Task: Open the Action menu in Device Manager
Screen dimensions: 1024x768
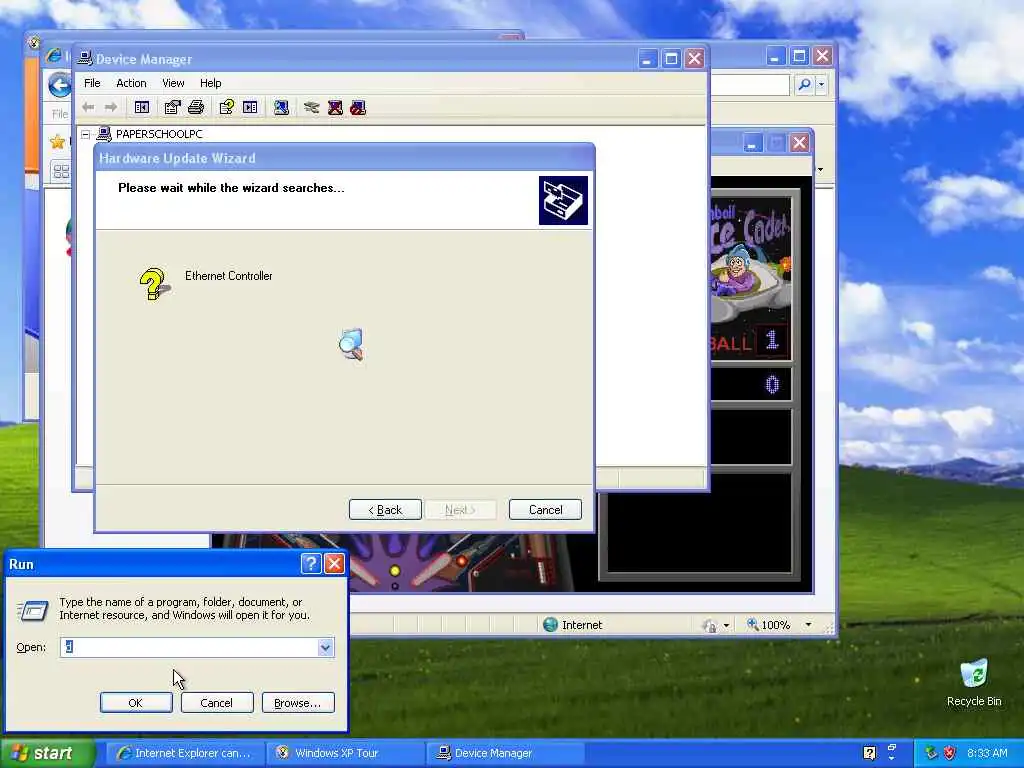Action: click(x=131, y=83)
